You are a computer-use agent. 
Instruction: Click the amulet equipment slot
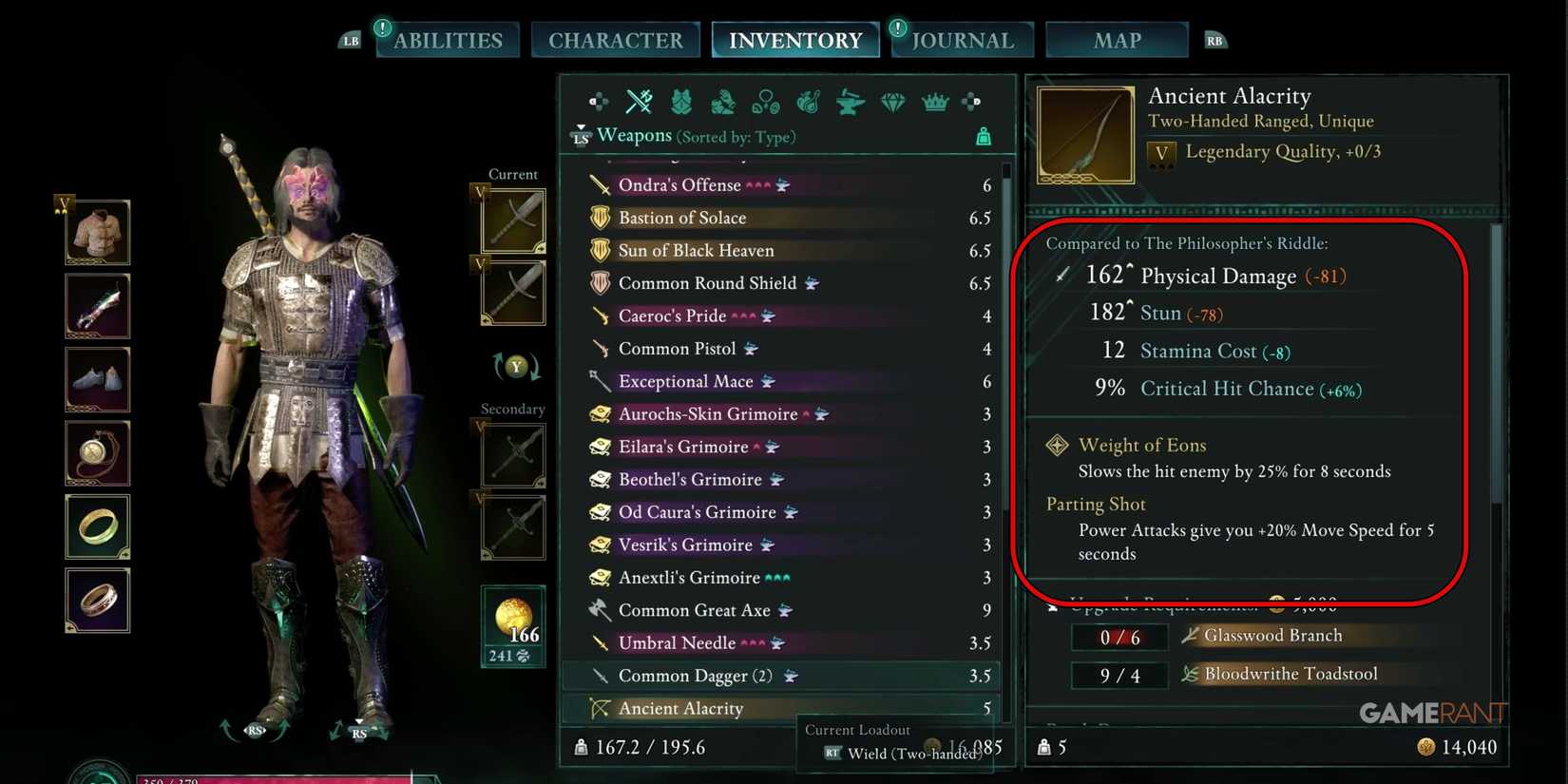tap(97, 452)
